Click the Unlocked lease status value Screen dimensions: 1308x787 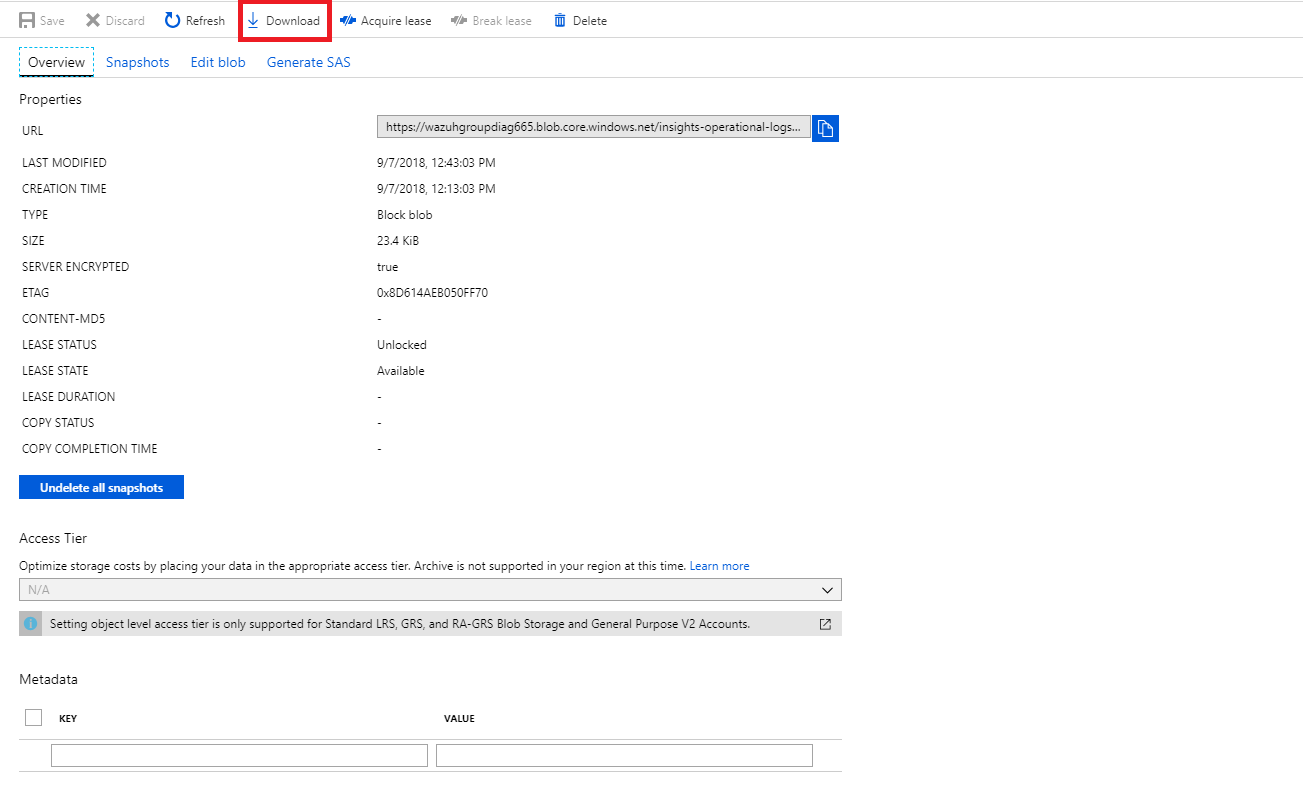(x=402, y=345)
